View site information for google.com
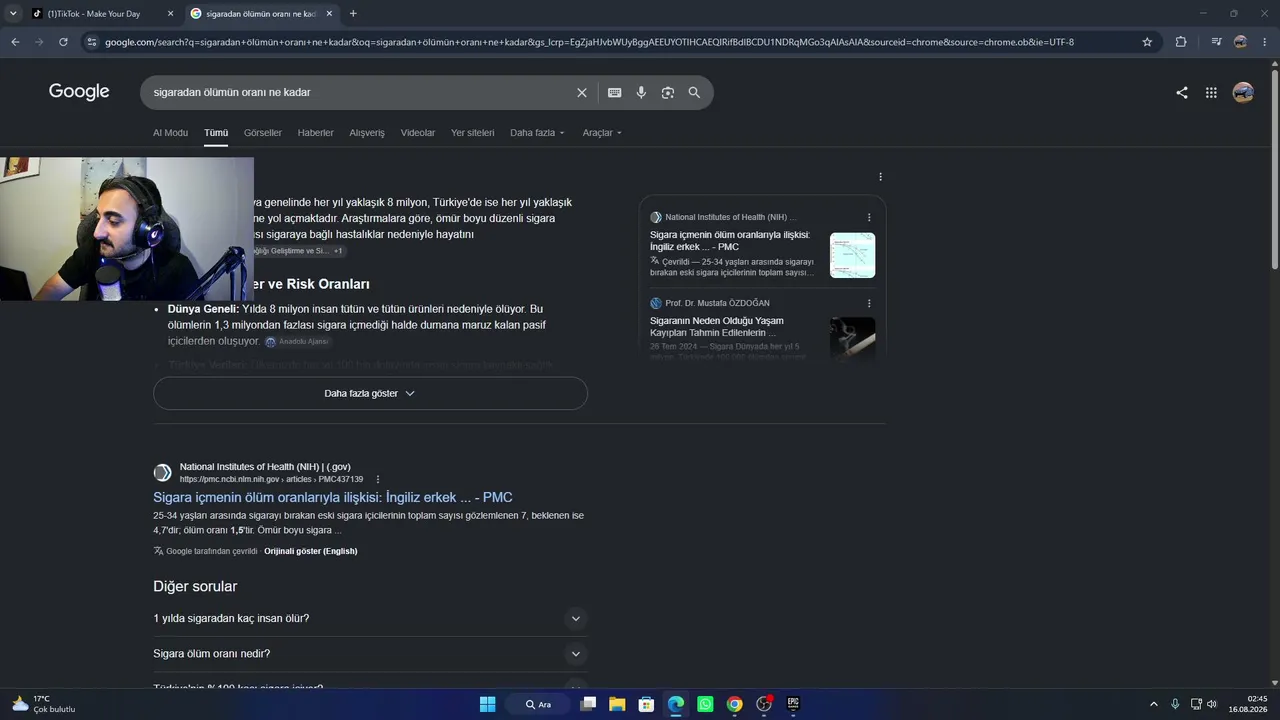 92,42
